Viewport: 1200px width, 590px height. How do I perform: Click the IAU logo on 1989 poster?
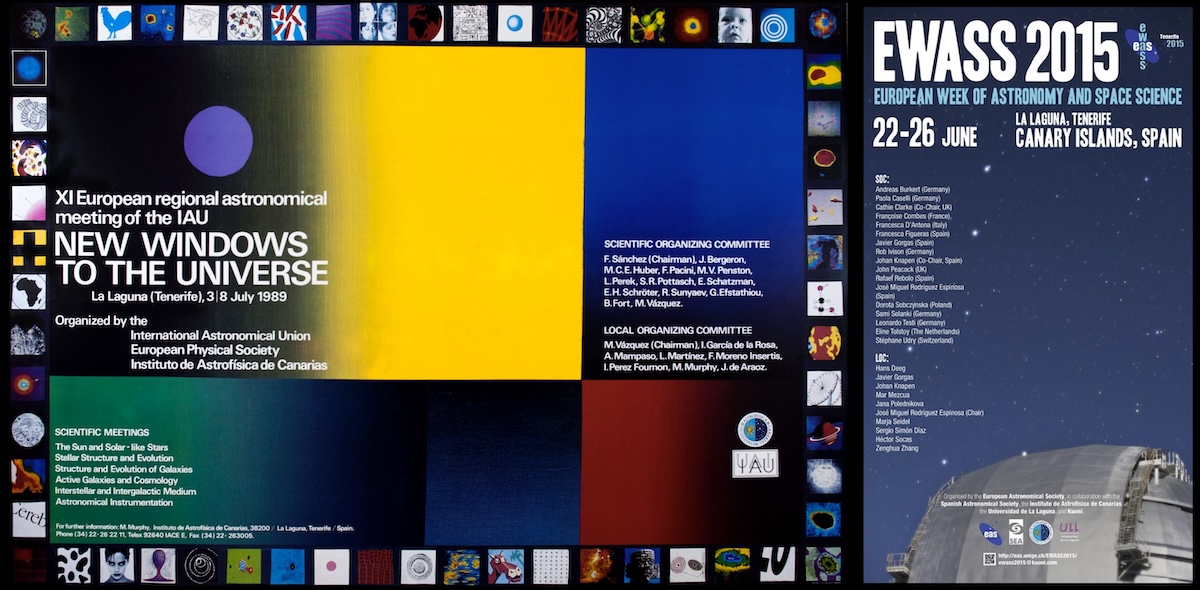tap(755, 463)
